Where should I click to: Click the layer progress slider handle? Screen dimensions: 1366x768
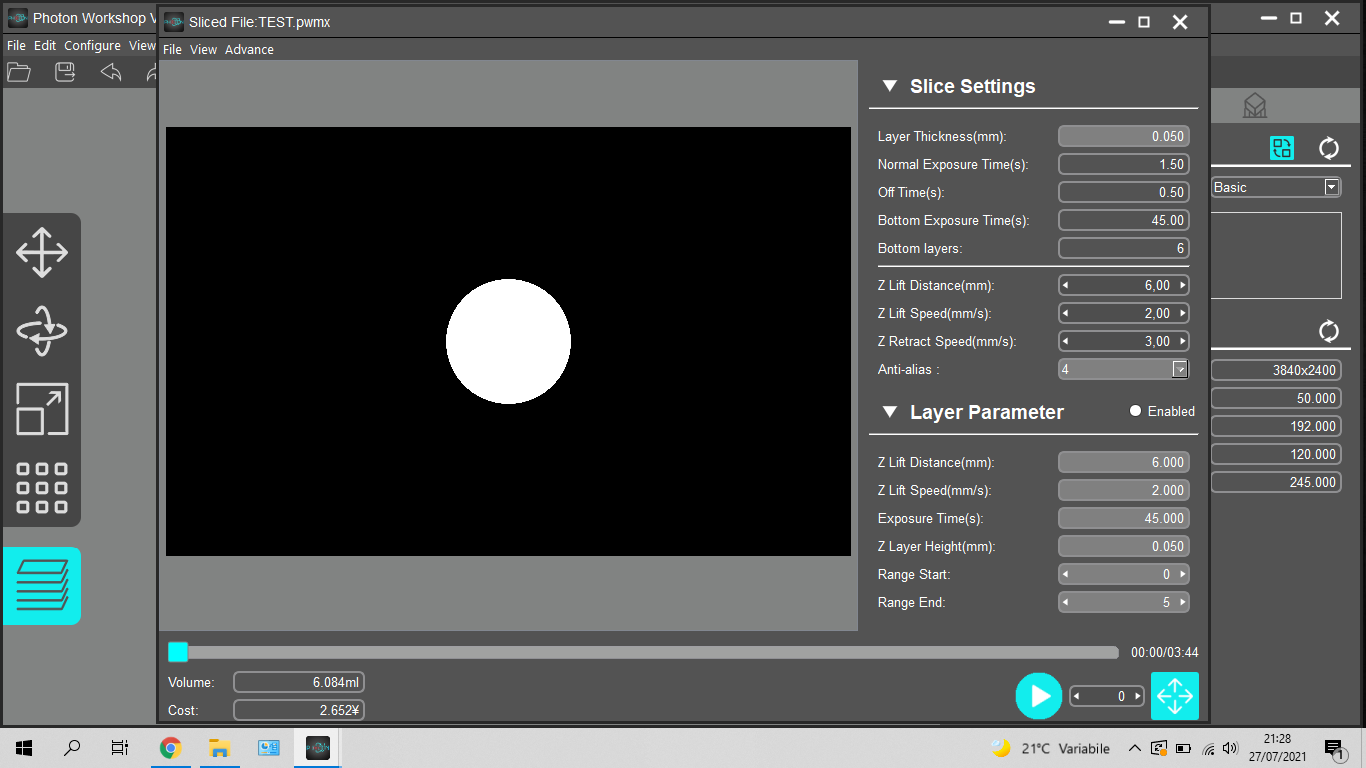pyautogui.click(x=178, y=652)
